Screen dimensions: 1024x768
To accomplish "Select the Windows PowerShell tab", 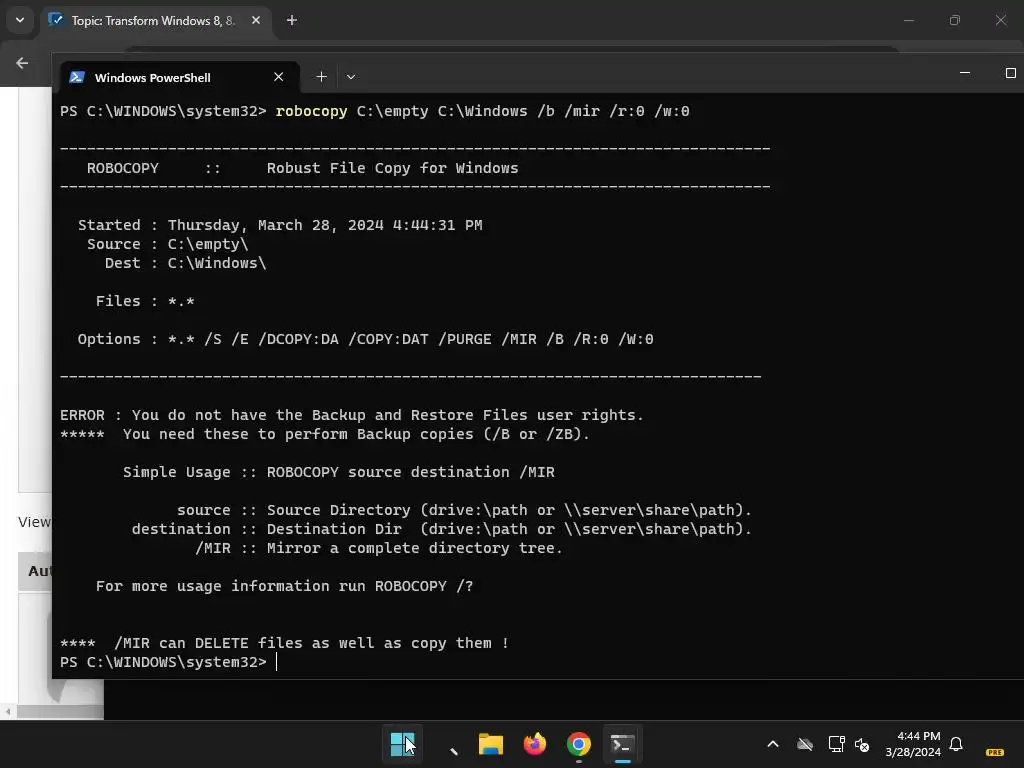I will 180,77.
